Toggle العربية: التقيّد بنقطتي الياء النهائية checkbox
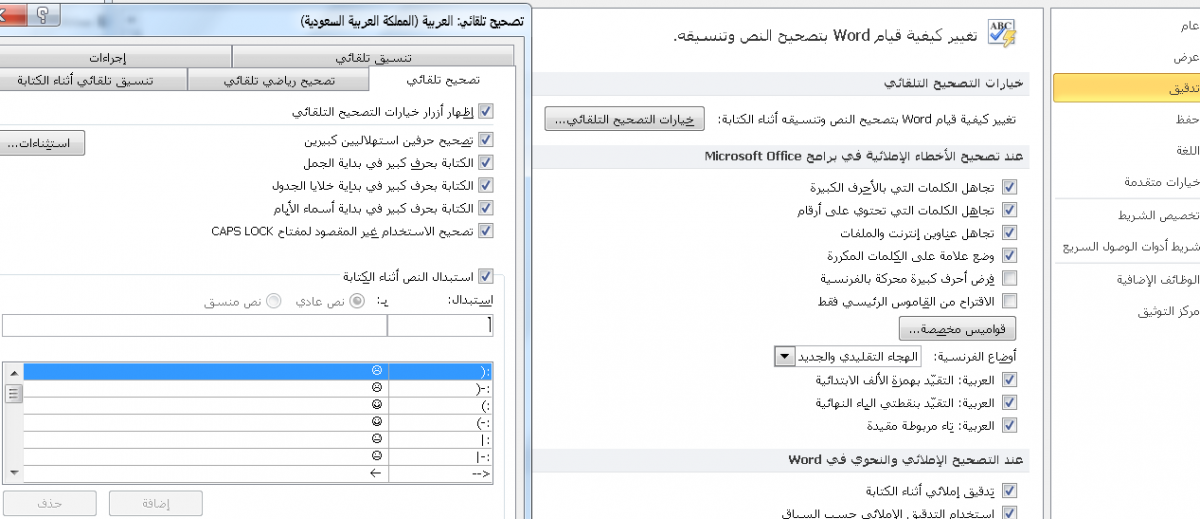 click(x=1009, y=403)
